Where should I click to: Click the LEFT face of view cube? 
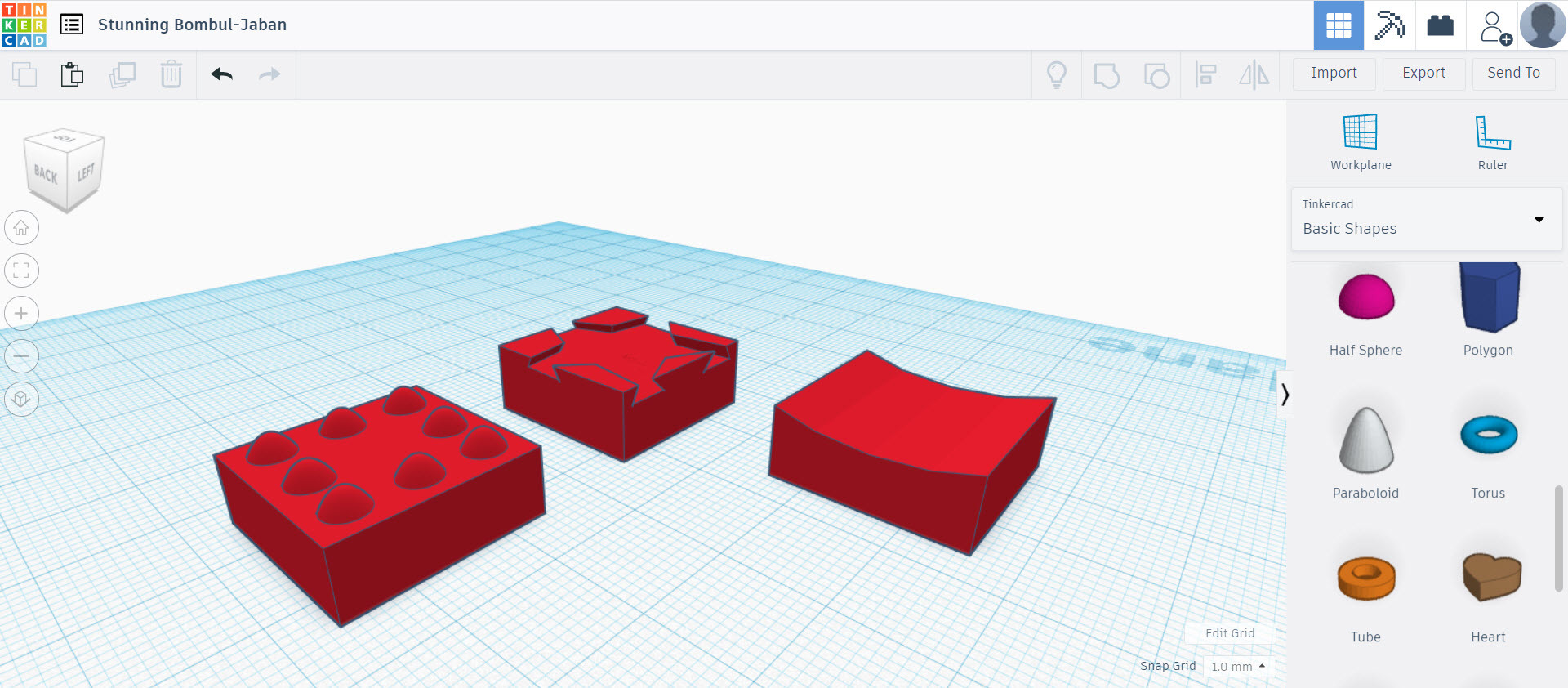point(87,172)
